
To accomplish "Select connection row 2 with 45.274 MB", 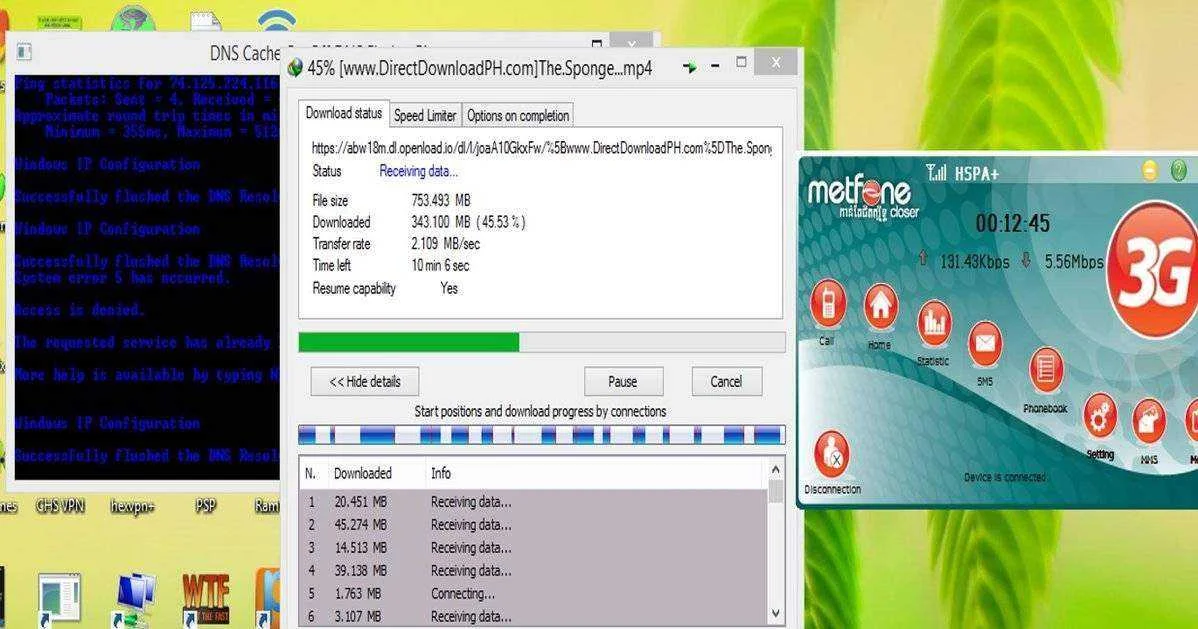I will click(533, 525).
